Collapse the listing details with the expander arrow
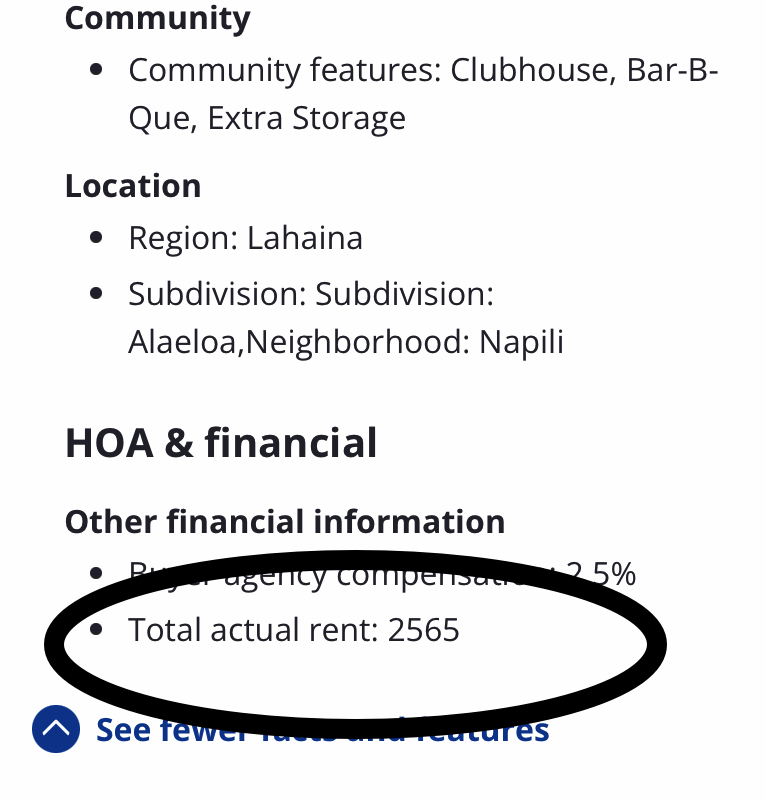This screenshot has width=765, height=800. 57,729
